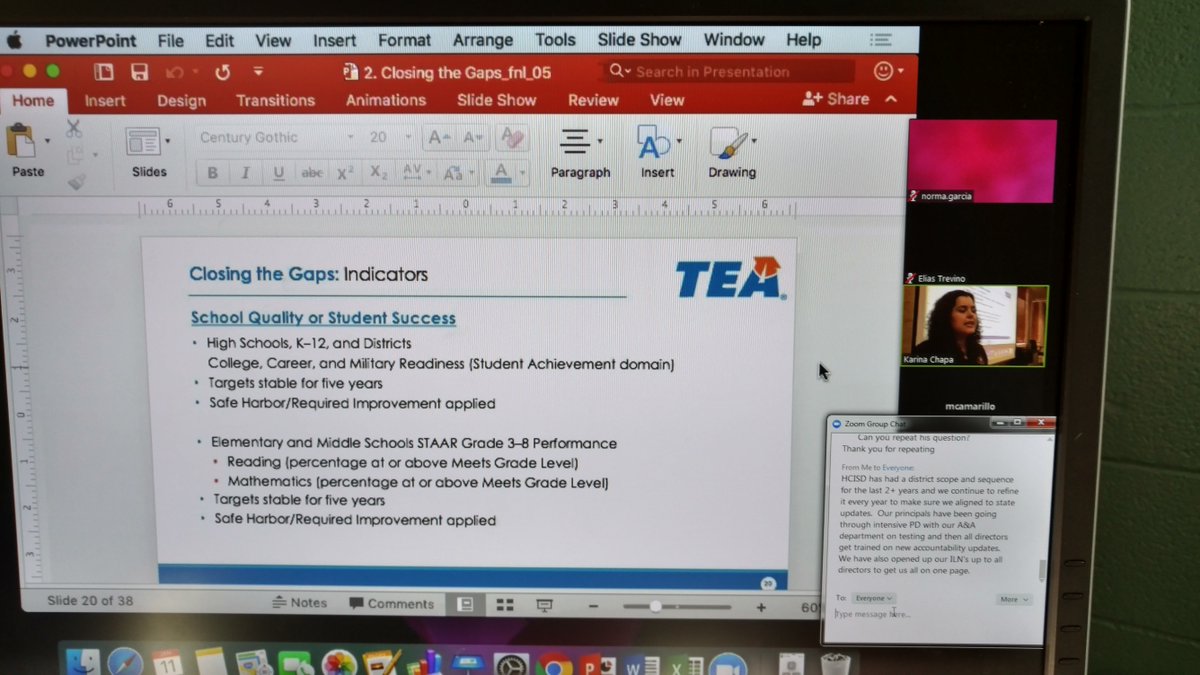This screenshot has height=675, width=1200.
Task: Switch to the Transitions ribbon tab
Action: tap(275, 100)
